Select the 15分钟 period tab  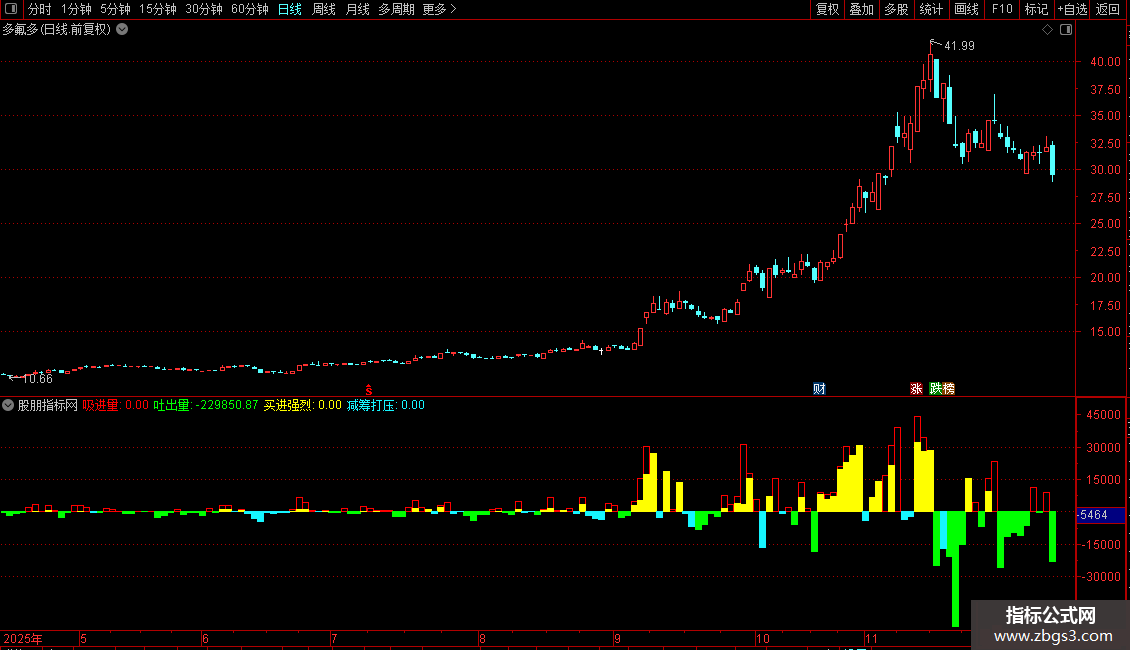point(158,9)
